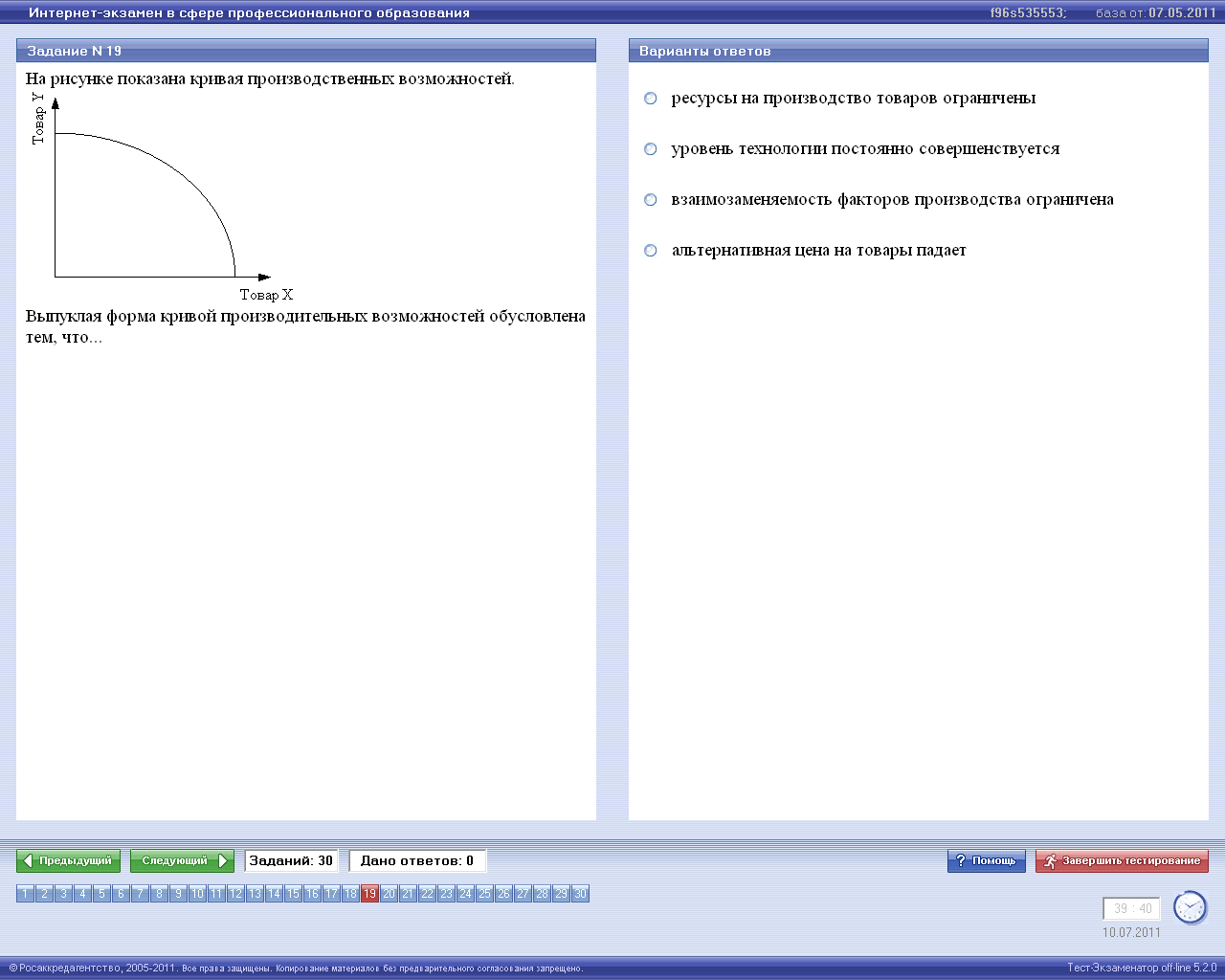Viewport: 1225px width, 980px height.
Task: Click the 'Товар X' axis label
Action: [x=266, y=296]
